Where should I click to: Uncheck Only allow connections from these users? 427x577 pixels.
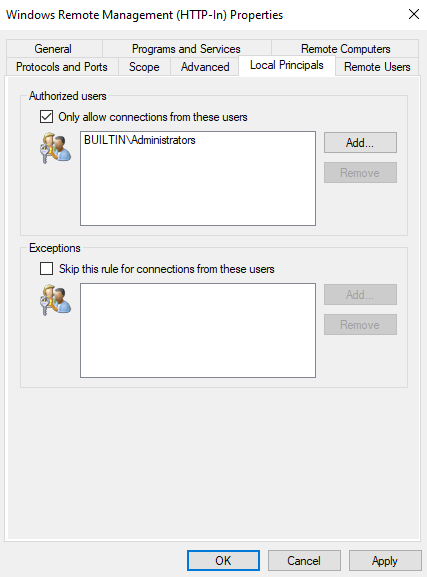tap(46, 117)
